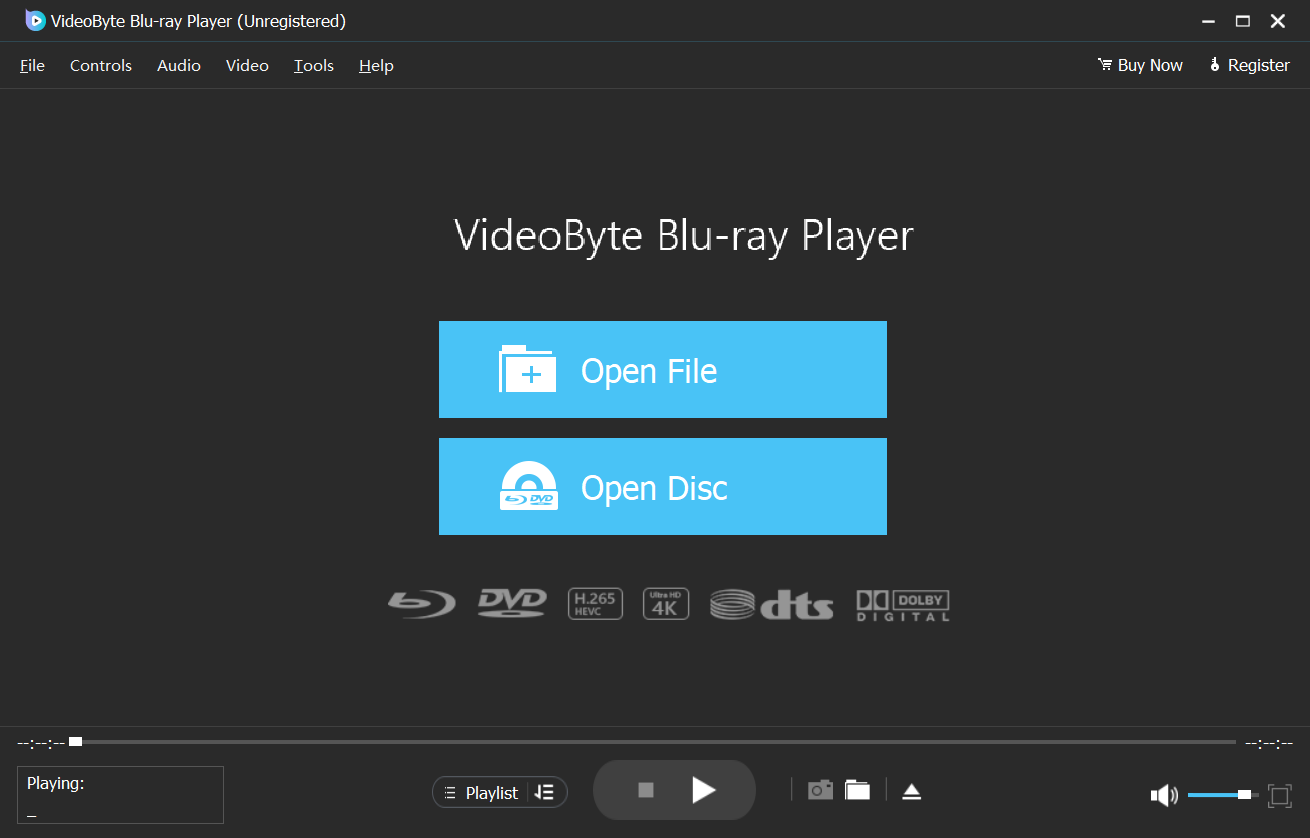Start playback with the Play button
Image resolution: width=1310 pixels, height=838 pixels.
[x=704, y=789]
